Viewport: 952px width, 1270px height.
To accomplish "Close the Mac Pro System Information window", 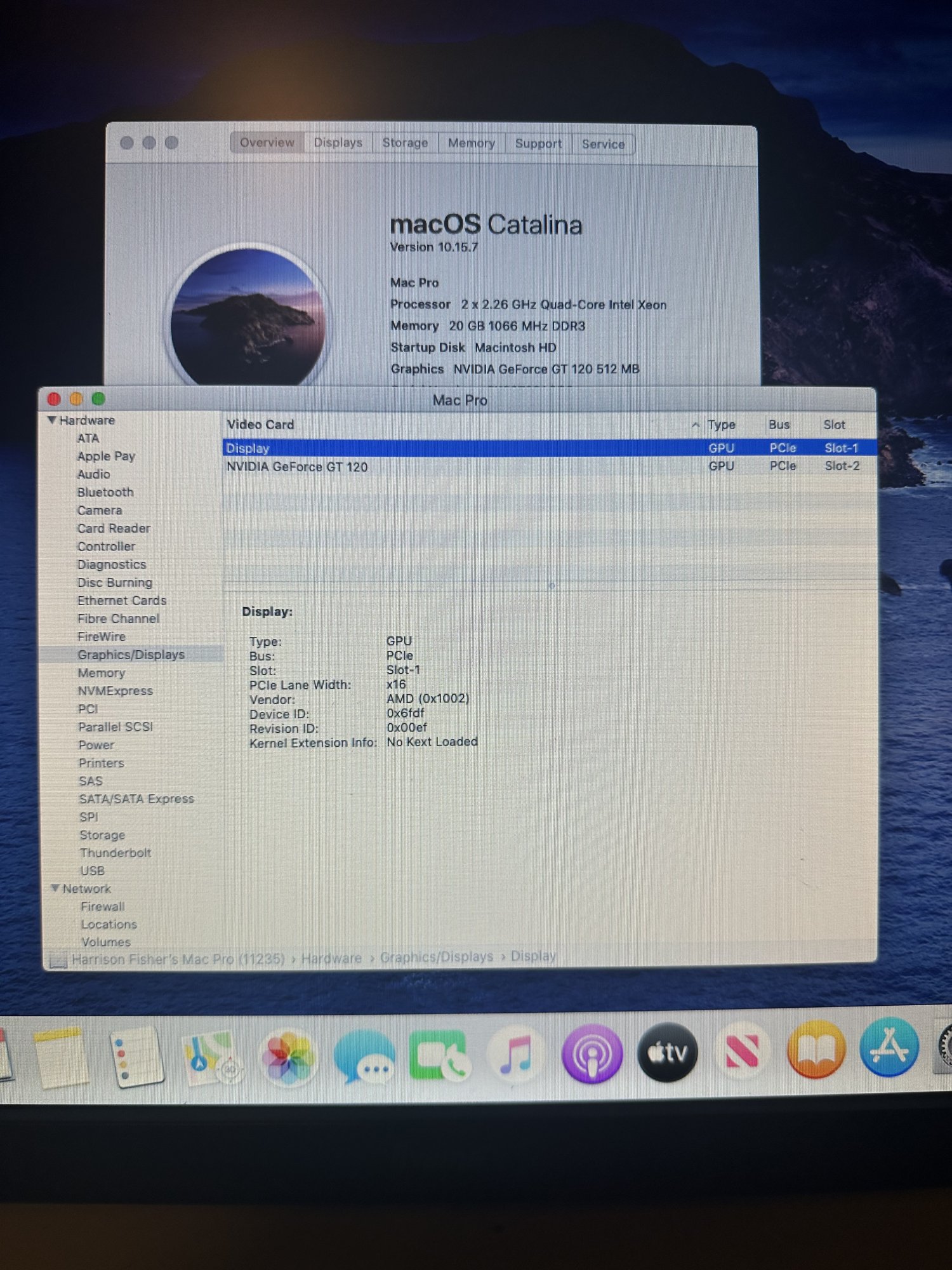I will [54, 399].
